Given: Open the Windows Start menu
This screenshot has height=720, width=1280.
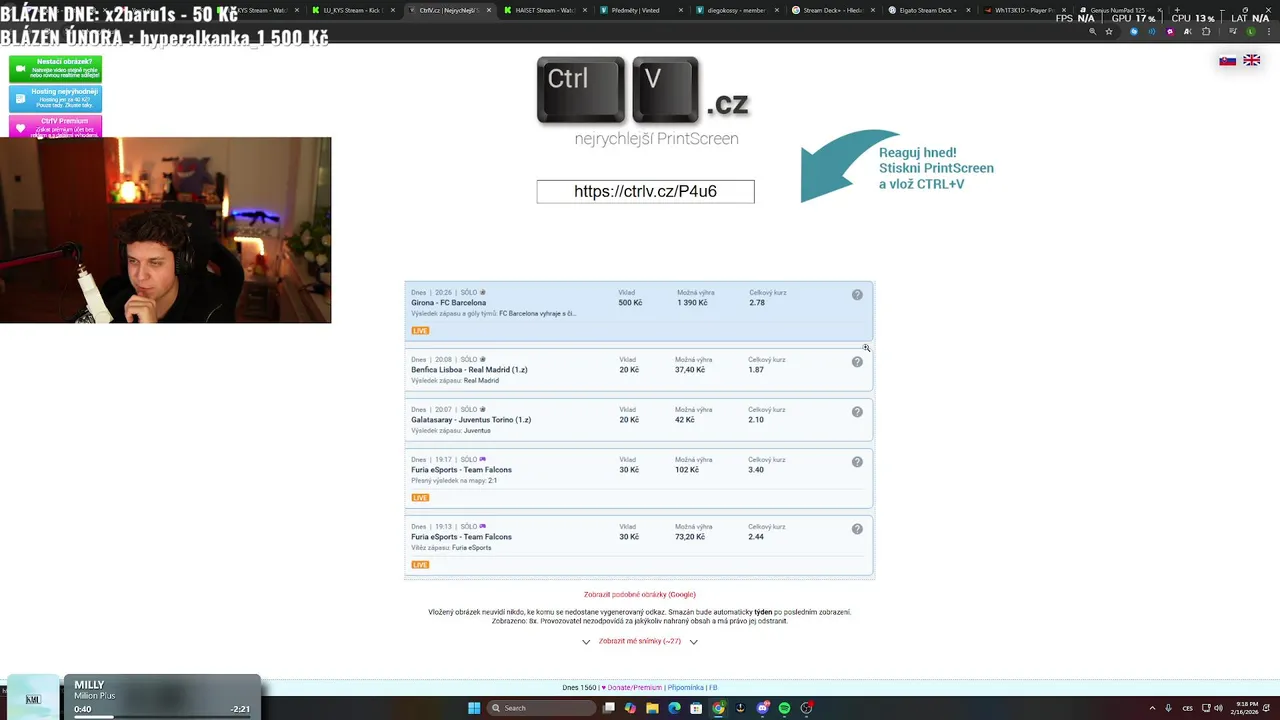Looking at the screenshot, I should (x=474, y=708).
